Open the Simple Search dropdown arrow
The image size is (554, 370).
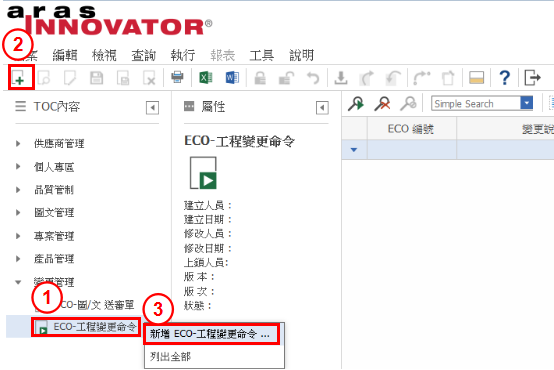(526, 103)
